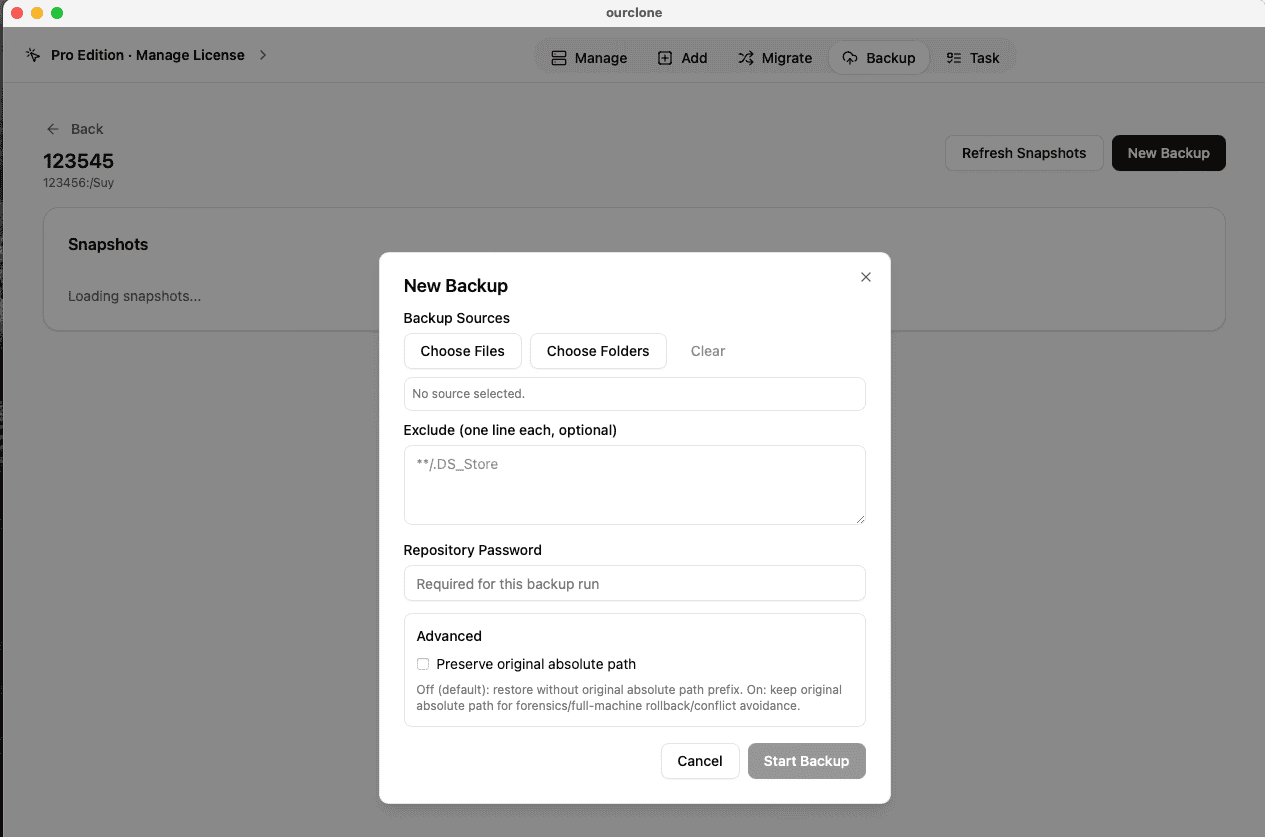Focus the Repository Password field

click(x=634, y=583)
